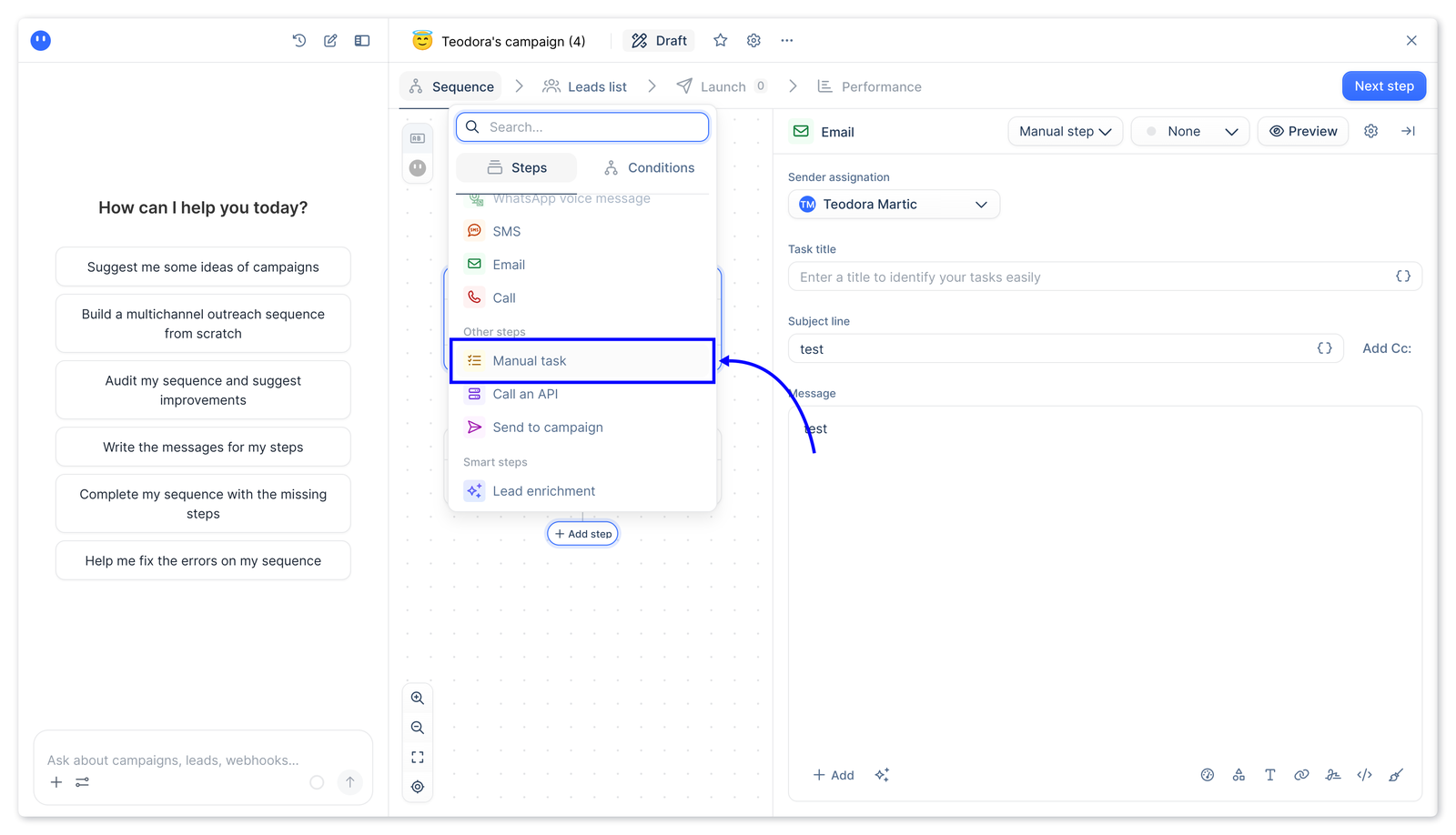
Task: Switch to Conditions tab in picker
Action: [x=649, y=167]
